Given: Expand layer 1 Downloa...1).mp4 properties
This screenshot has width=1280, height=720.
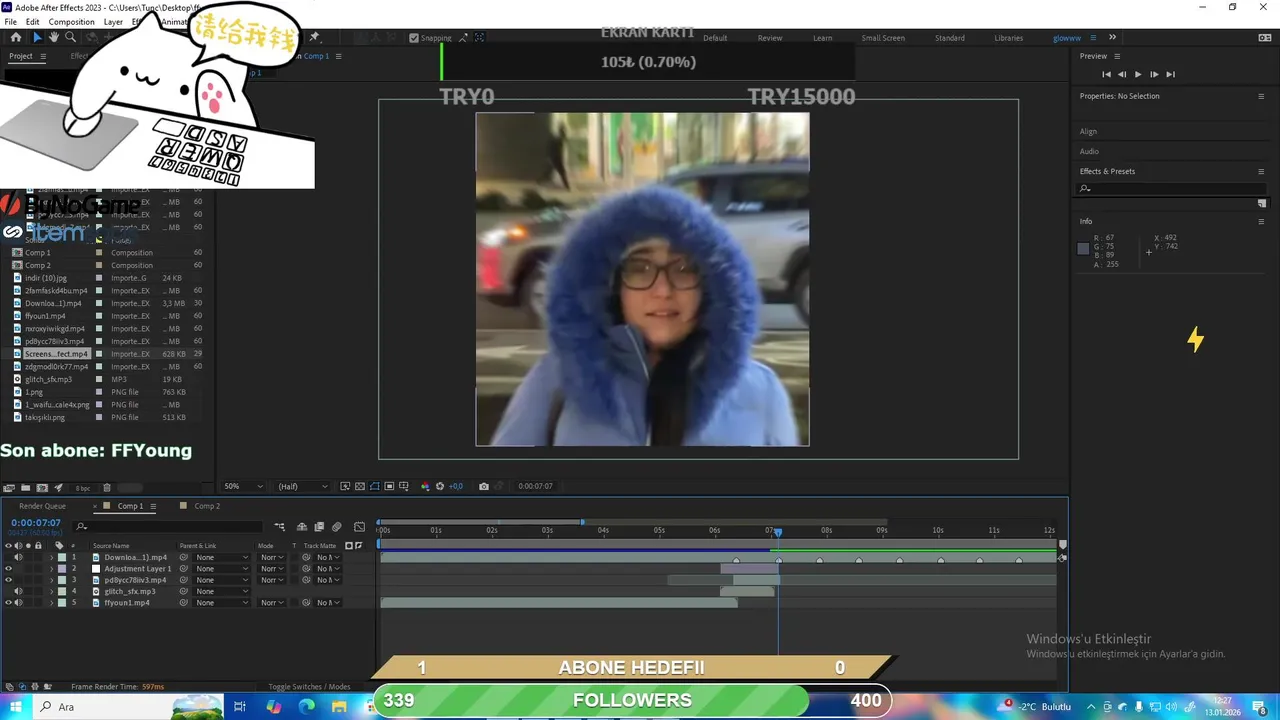Looking at the screenshot, I should [52, 557].
